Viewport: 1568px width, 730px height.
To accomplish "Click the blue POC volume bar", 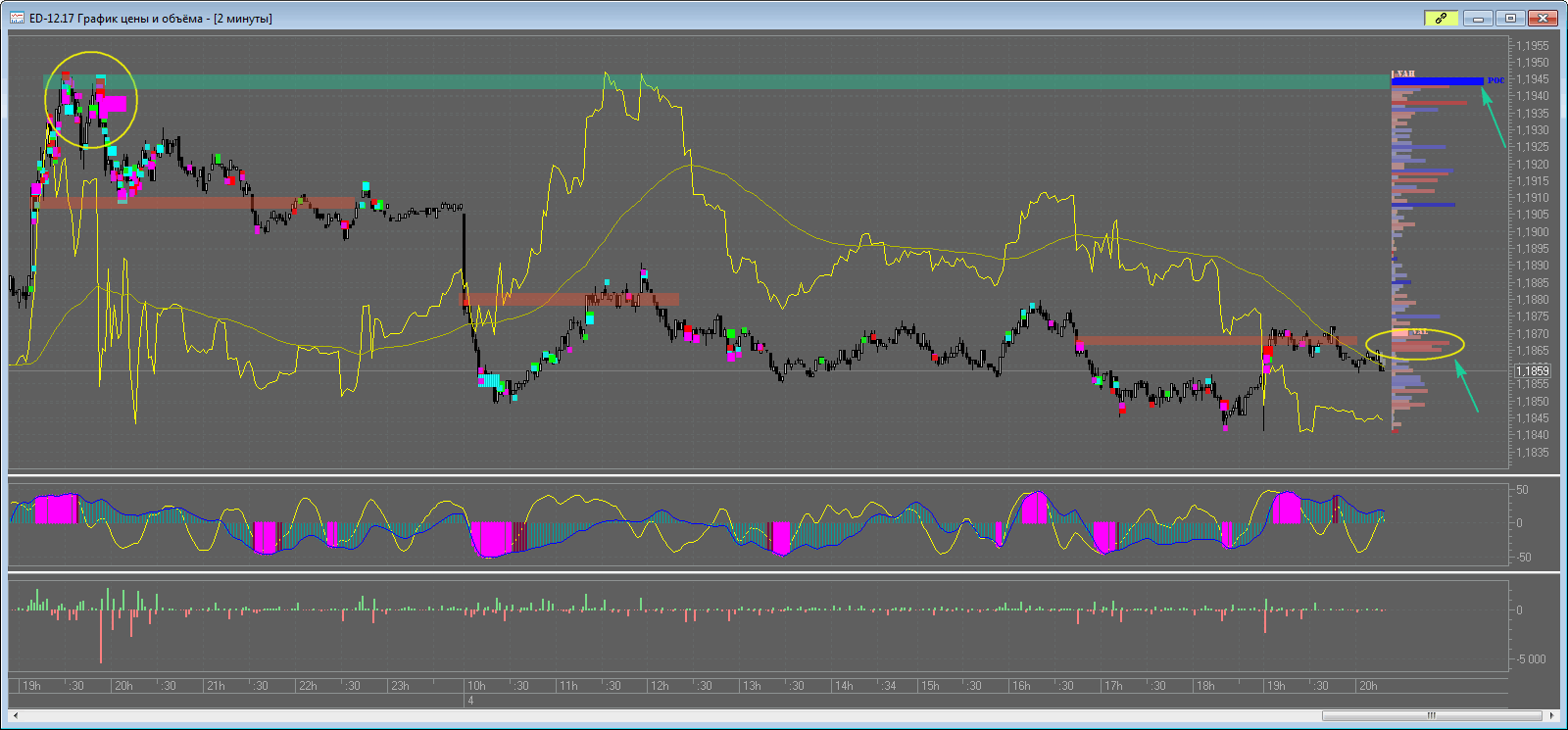I will coord(1438,81).
